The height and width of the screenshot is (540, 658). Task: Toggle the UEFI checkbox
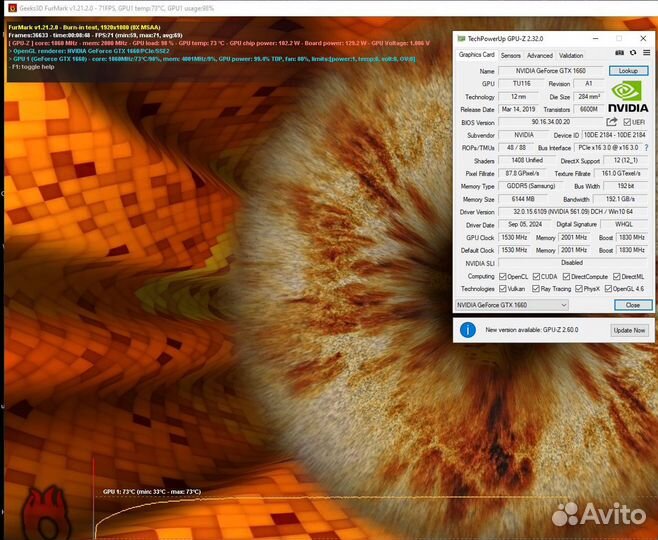627,122
